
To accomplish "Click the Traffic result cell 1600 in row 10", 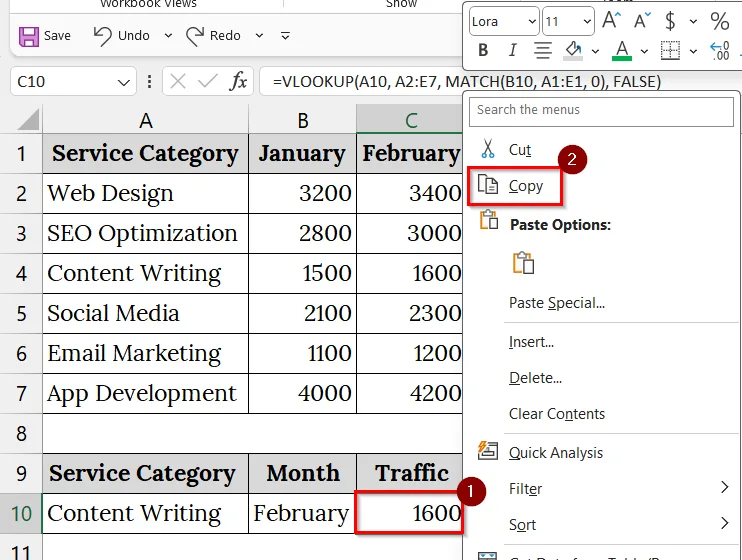I will coord(409,514).
